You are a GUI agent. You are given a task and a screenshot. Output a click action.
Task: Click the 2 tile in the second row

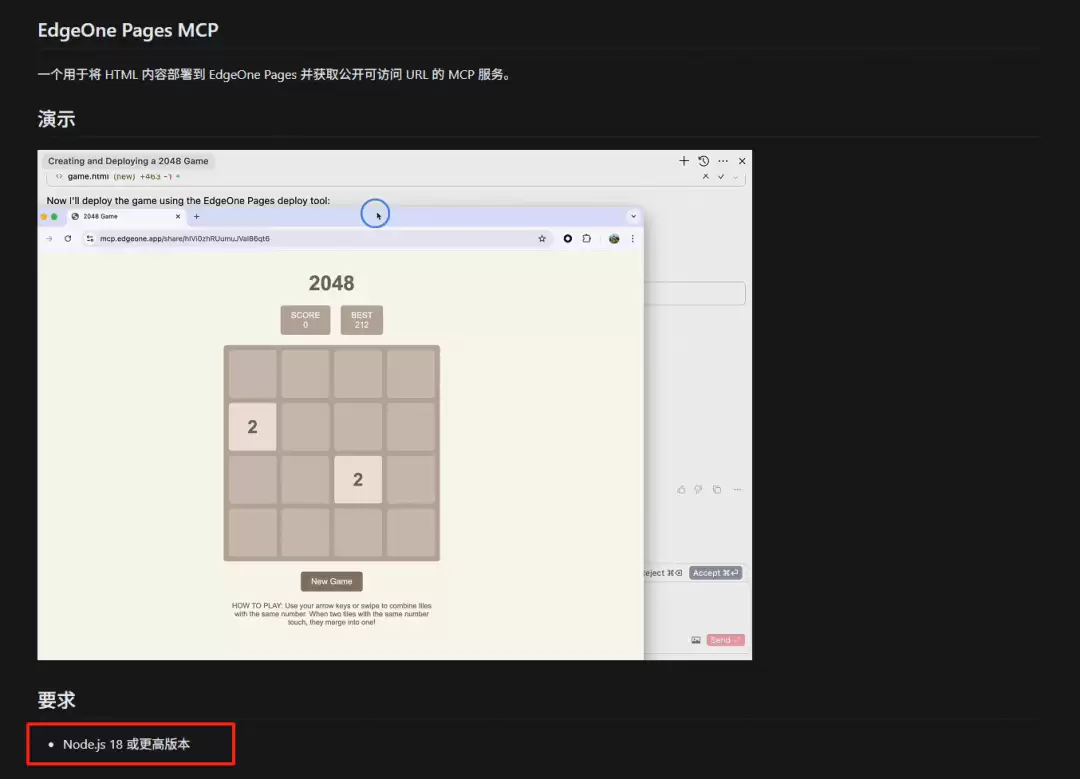pyautogui.click(x=253, y=427)
